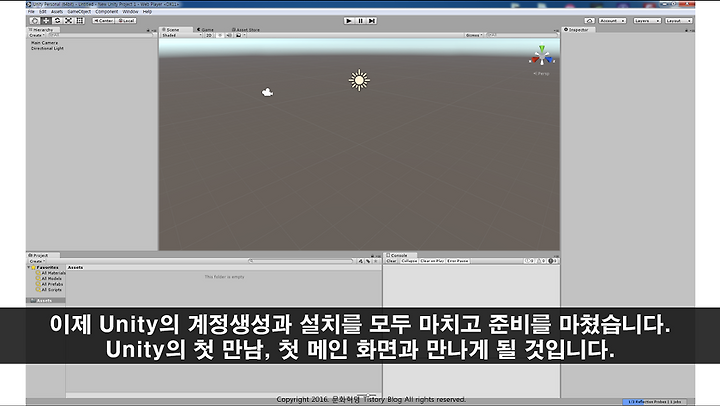Click the camera gizmo in scene view
This screenshot has height=406, width=720.
267,92
